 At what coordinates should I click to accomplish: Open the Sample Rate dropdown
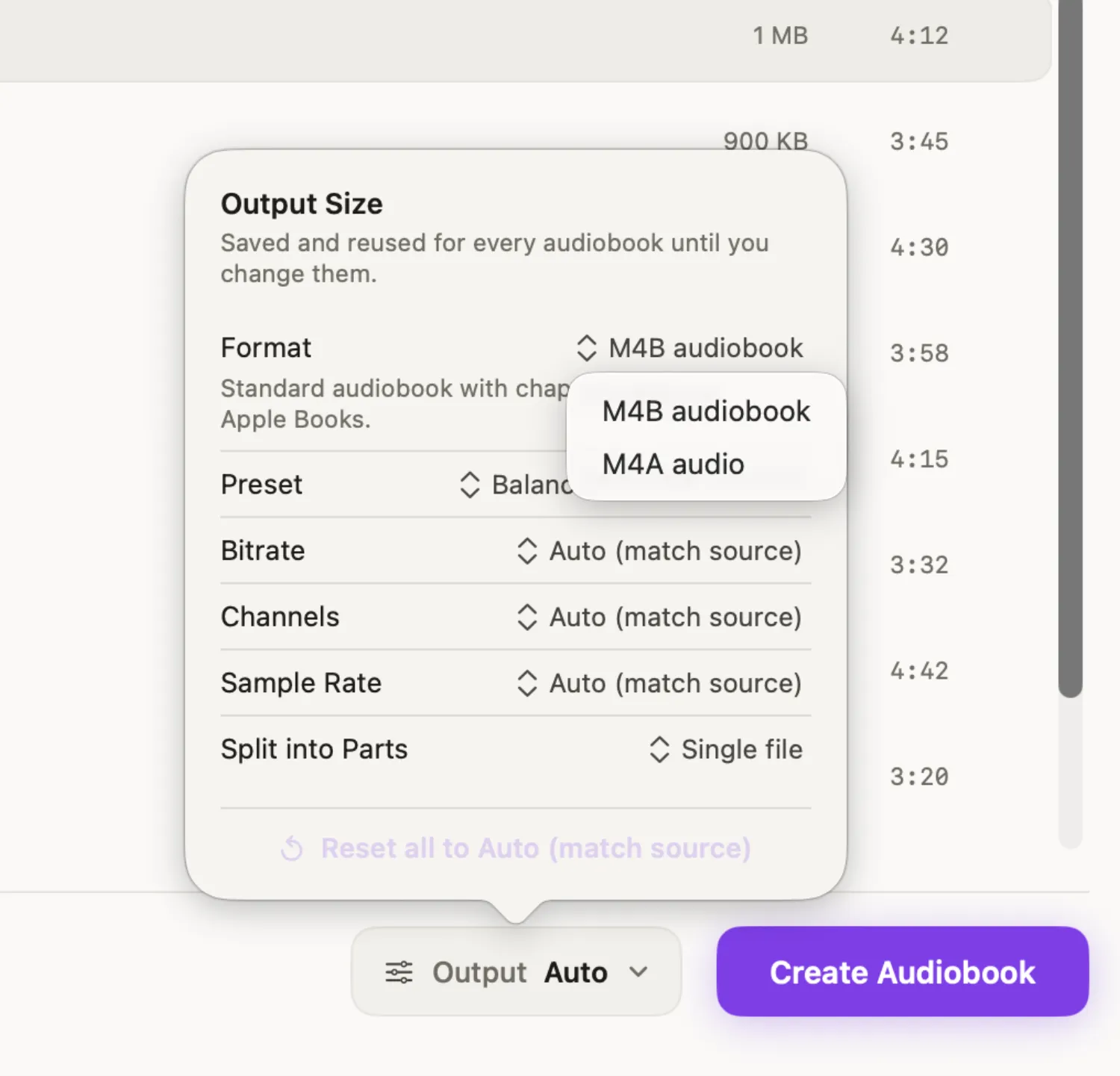pyautogui.click(x=659, y=683)
